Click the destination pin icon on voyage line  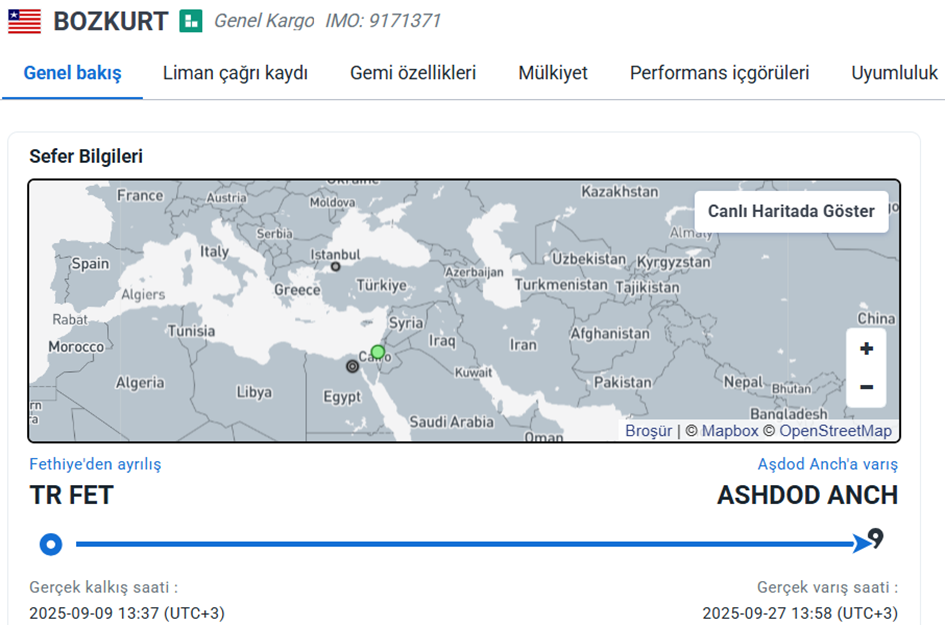click(876, 540)
